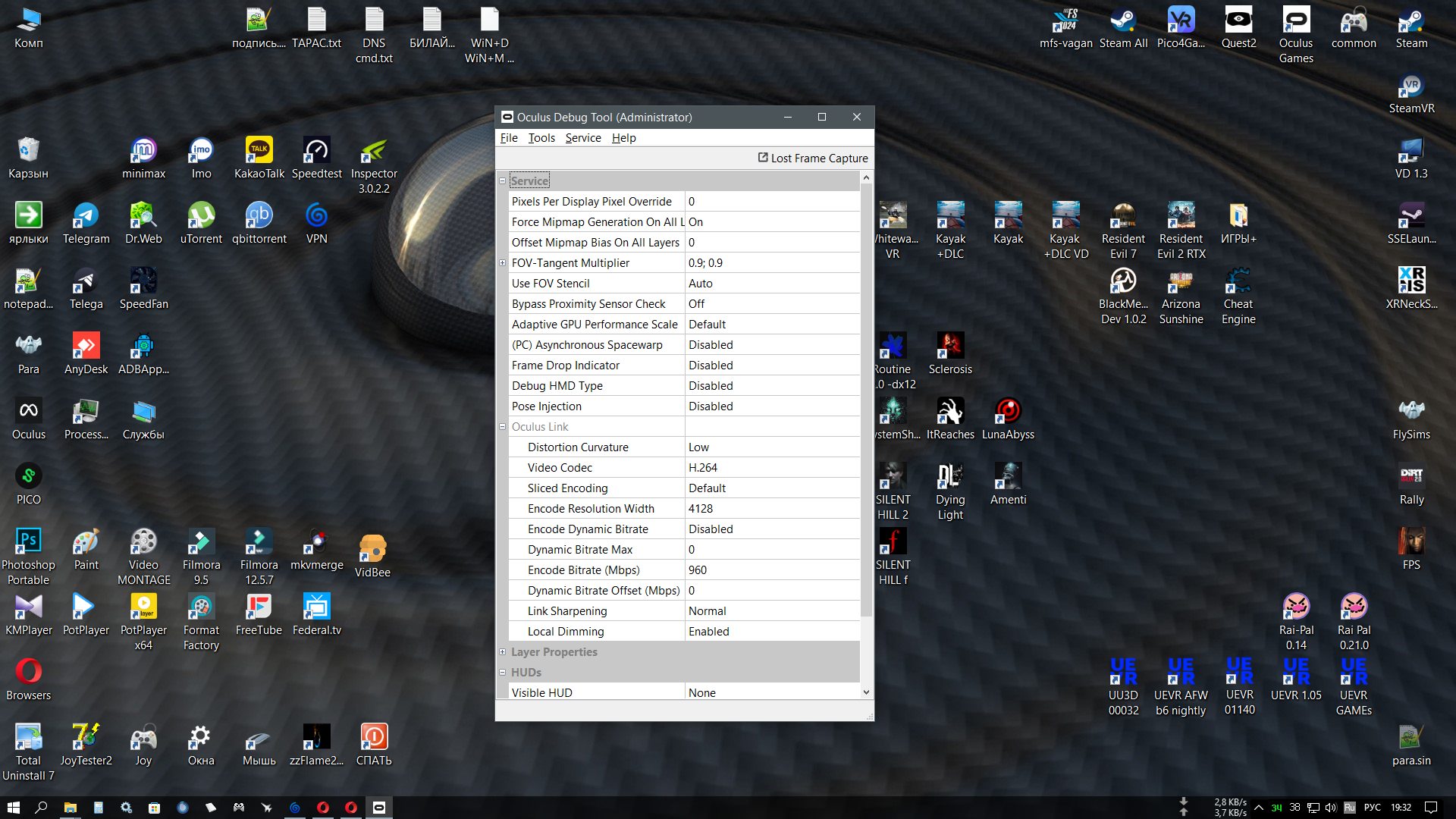
Task: Click the property grid scroll up arrow
Action: [866, 177]
